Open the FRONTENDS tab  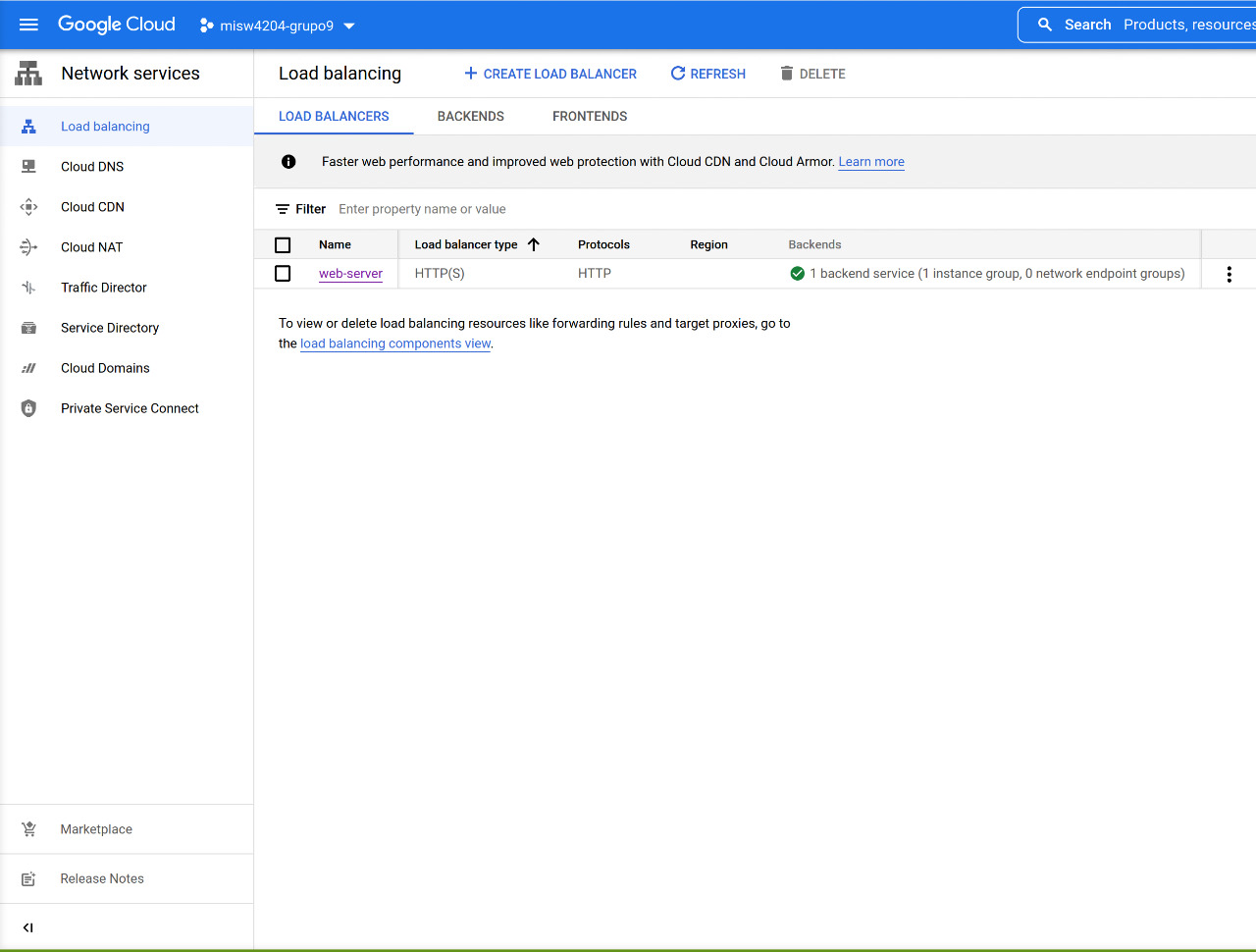[589, 116]
